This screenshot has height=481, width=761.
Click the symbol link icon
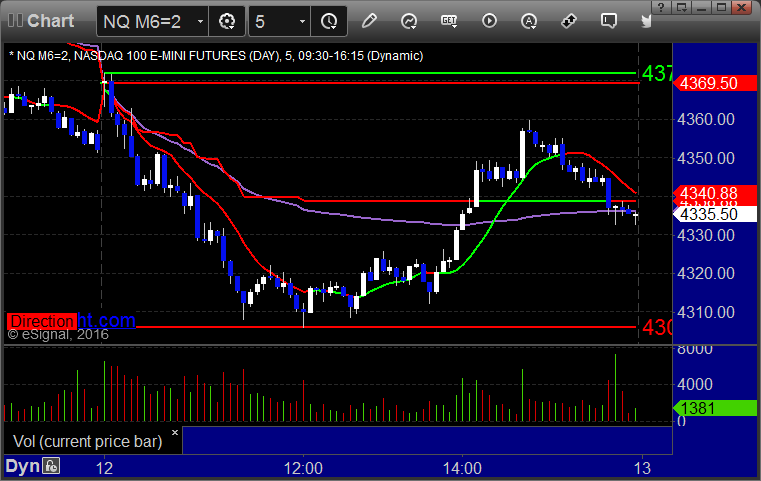pos(569,21)
